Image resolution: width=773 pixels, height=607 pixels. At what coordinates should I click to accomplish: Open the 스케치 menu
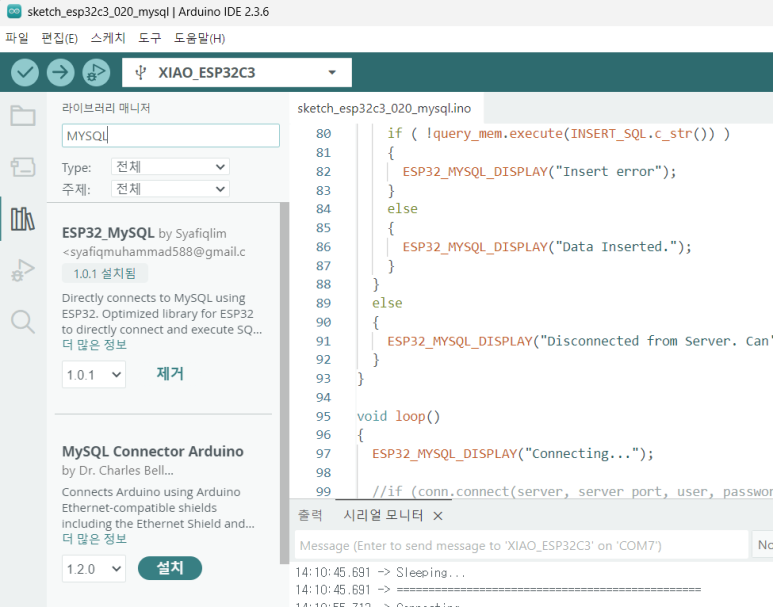[108, 38]
